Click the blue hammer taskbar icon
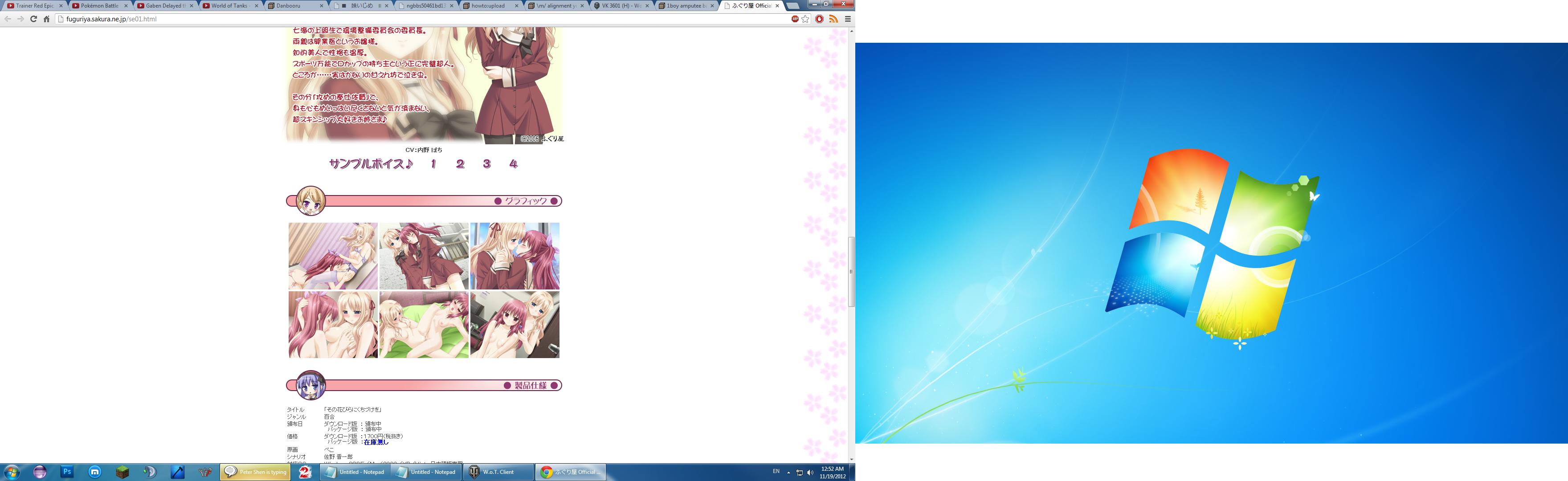Viewport: 1568px width, 481px height. click(x=178, y=472)
